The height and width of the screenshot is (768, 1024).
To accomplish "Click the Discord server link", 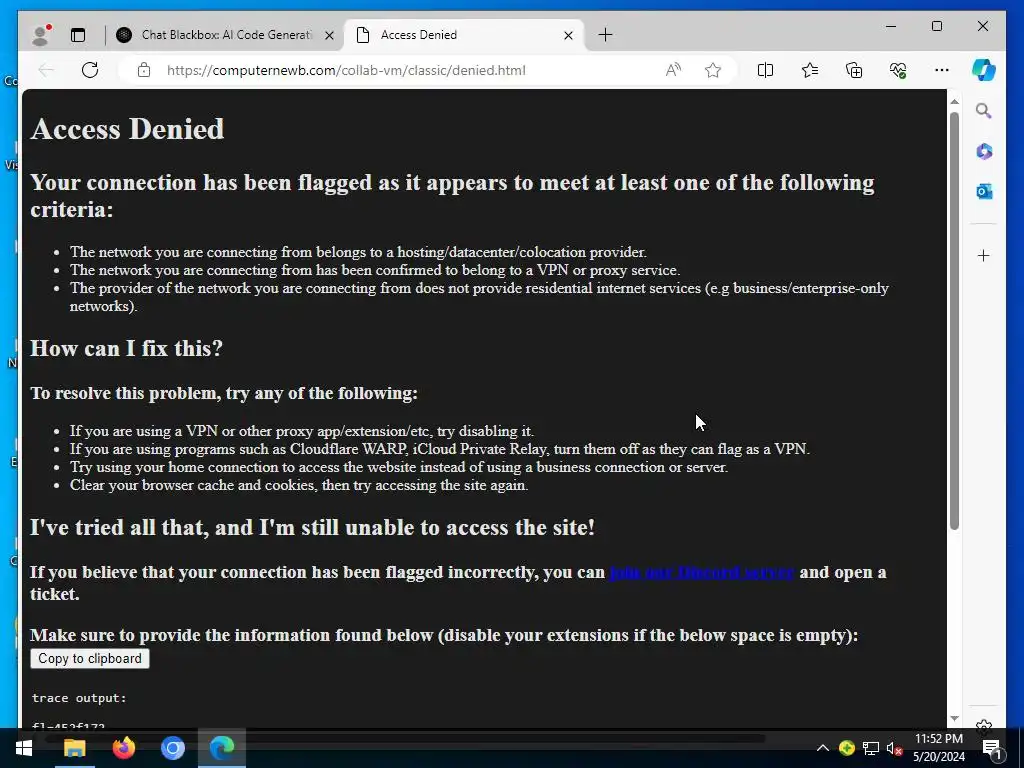I will coord(702,572).
